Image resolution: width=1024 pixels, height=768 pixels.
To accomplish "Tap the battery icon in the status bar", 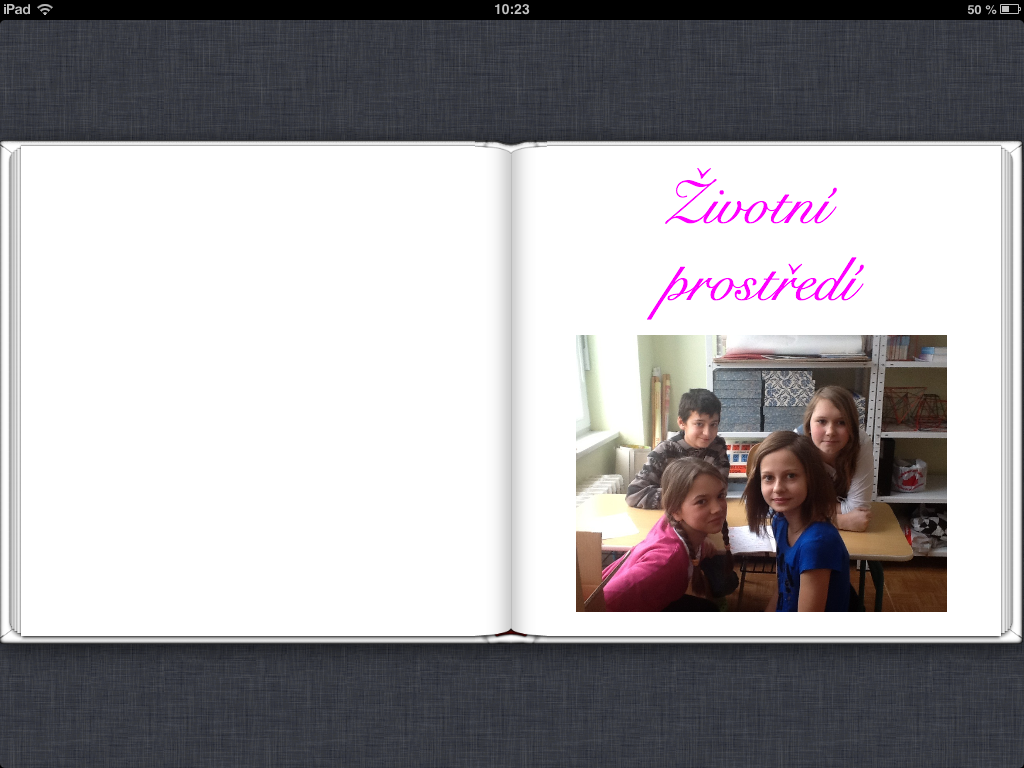I will [x=1010, y=9].
